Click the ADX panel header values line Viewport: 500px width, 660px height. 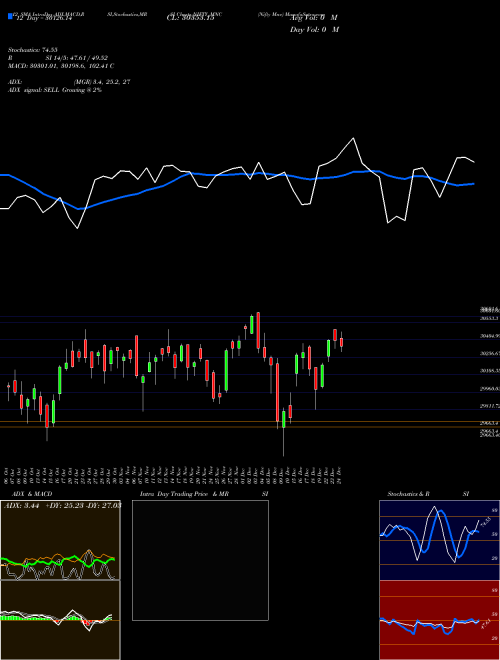62,506
